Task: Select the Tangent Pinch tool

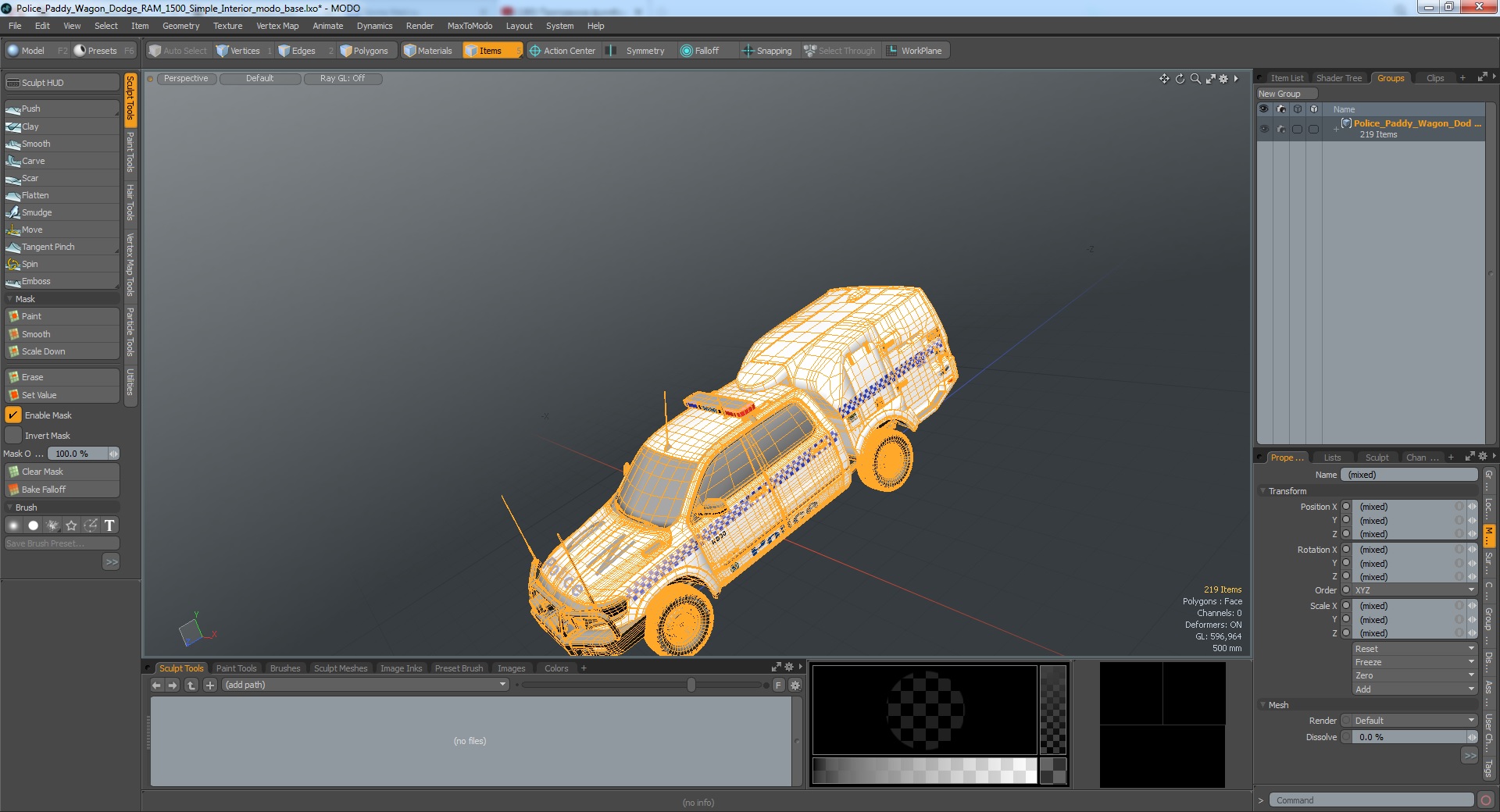Action: (x=62, y=247)
